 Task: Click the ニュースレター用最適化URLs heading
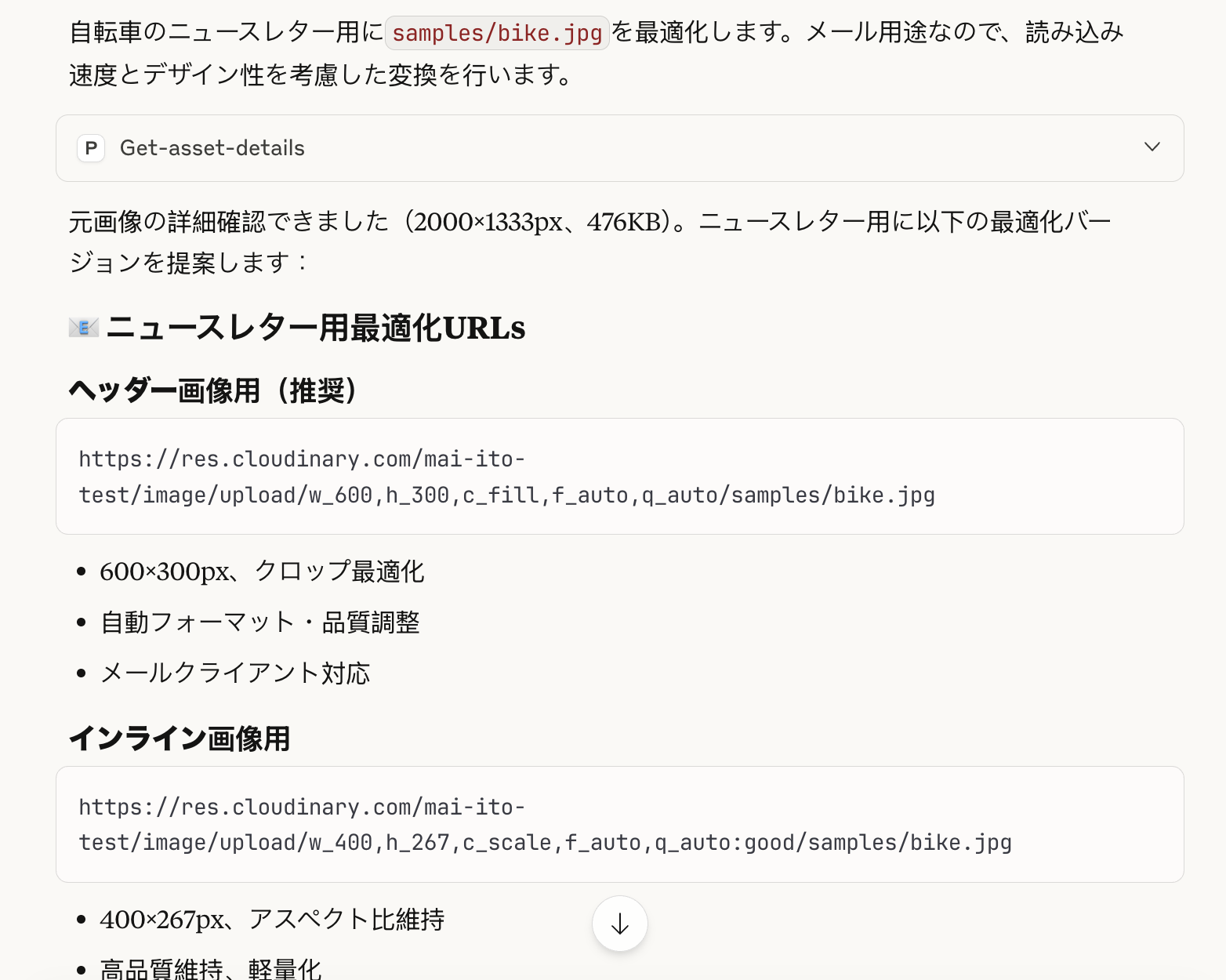coord(316,328)
